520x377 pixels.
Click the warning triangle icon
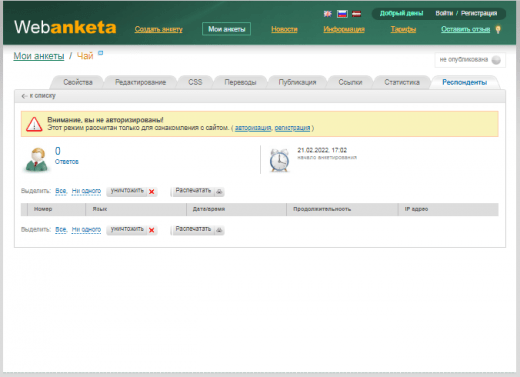point(34,124)
